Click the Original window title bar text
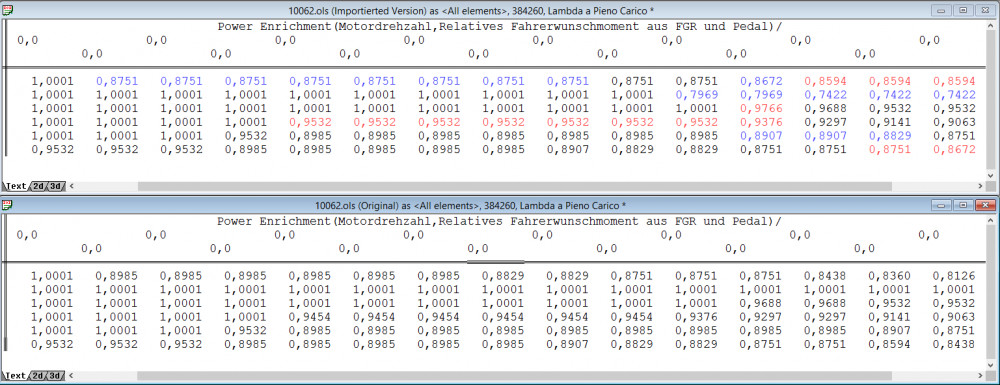The width and height of the screenshot is (1000, 385). click(x=471, y=205)
